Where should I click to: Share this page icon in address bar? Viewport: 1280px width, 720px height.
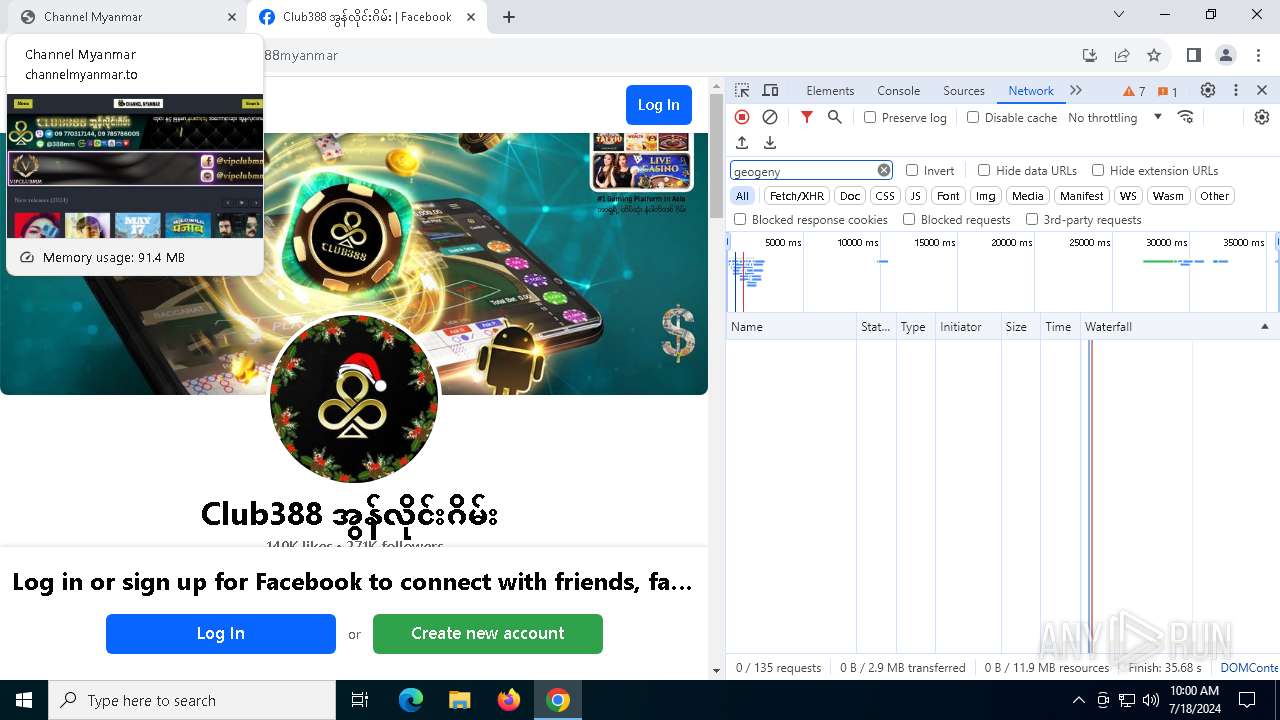[x=1122, y=55]
